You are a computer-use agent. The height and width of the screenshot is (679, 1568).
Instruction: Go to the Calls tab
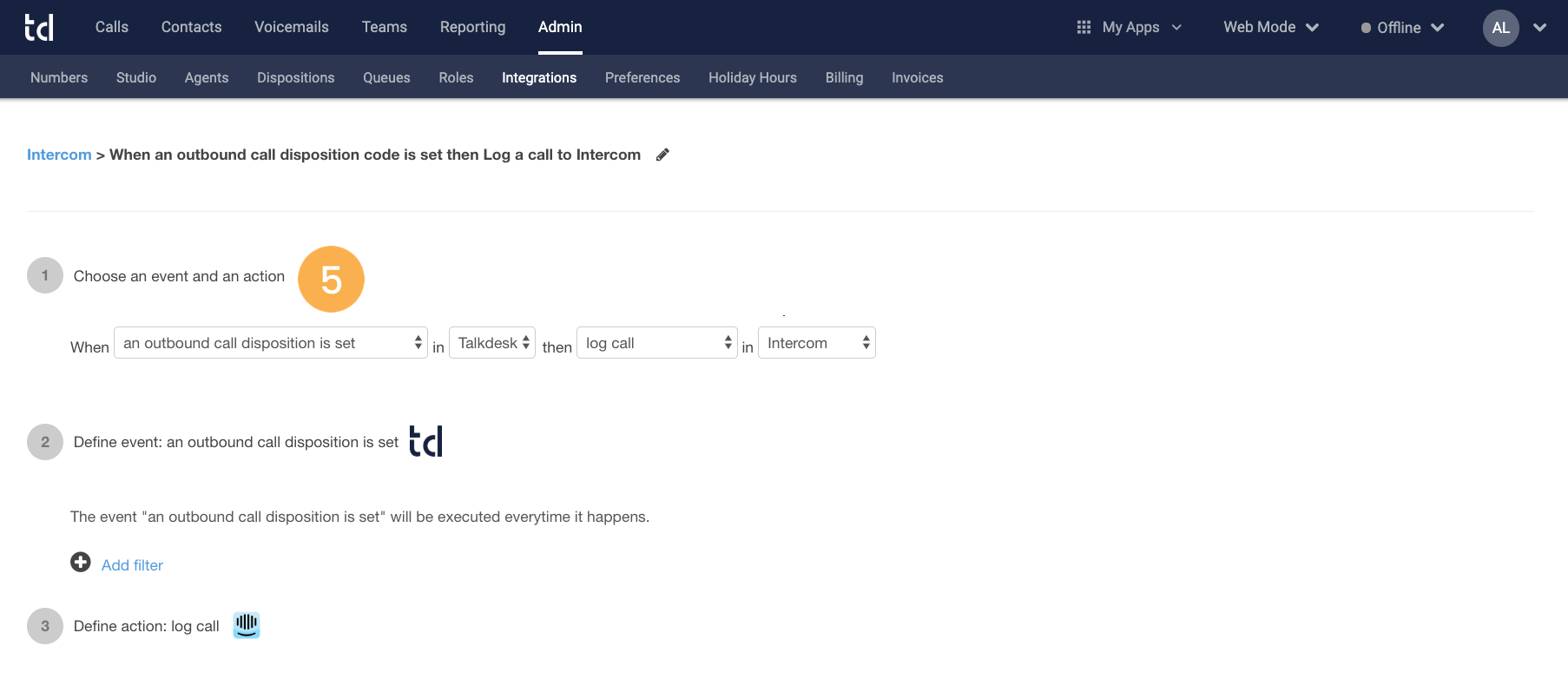(x=112, y=27)
